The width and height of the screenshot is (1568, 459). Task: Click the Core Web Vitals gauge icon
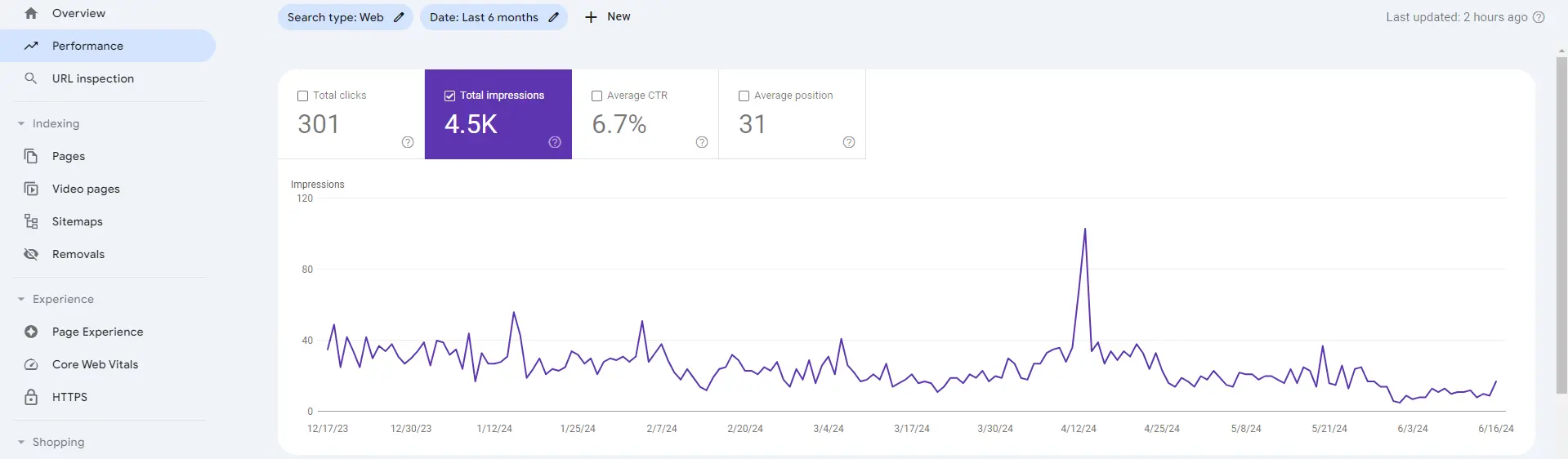[x=31, y=364]
